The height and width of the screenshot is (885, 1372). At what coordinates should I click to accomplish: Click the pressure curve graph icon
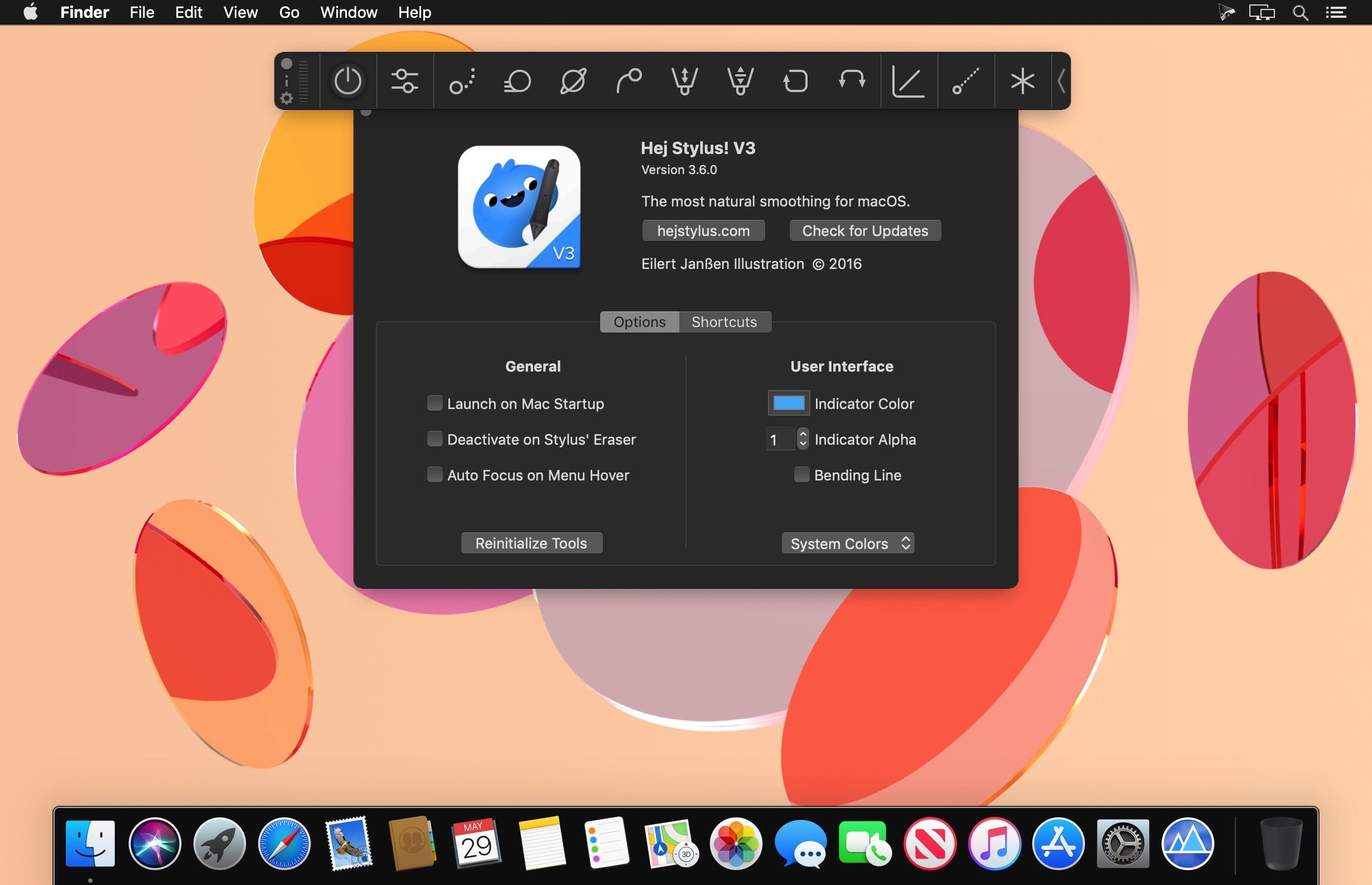pos(907,81)
